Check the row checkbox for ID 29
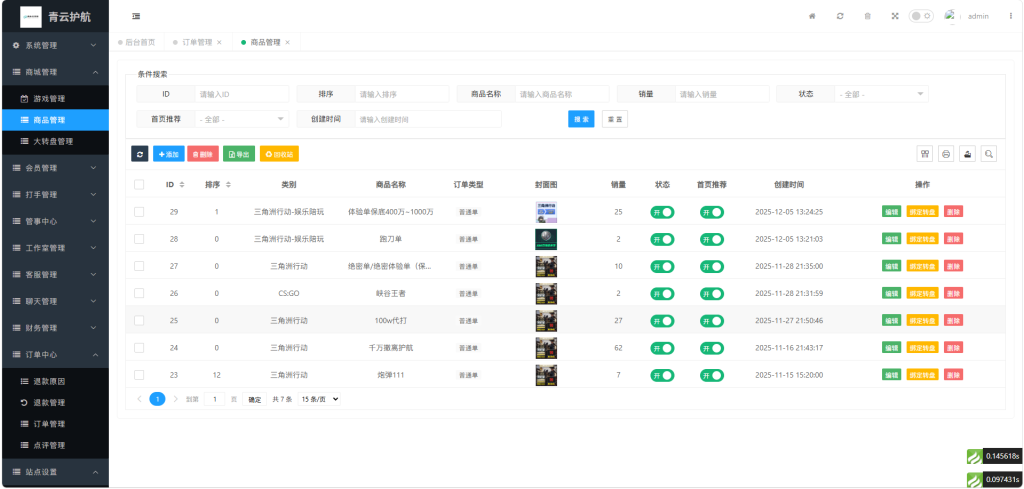 tap(139, 212)
